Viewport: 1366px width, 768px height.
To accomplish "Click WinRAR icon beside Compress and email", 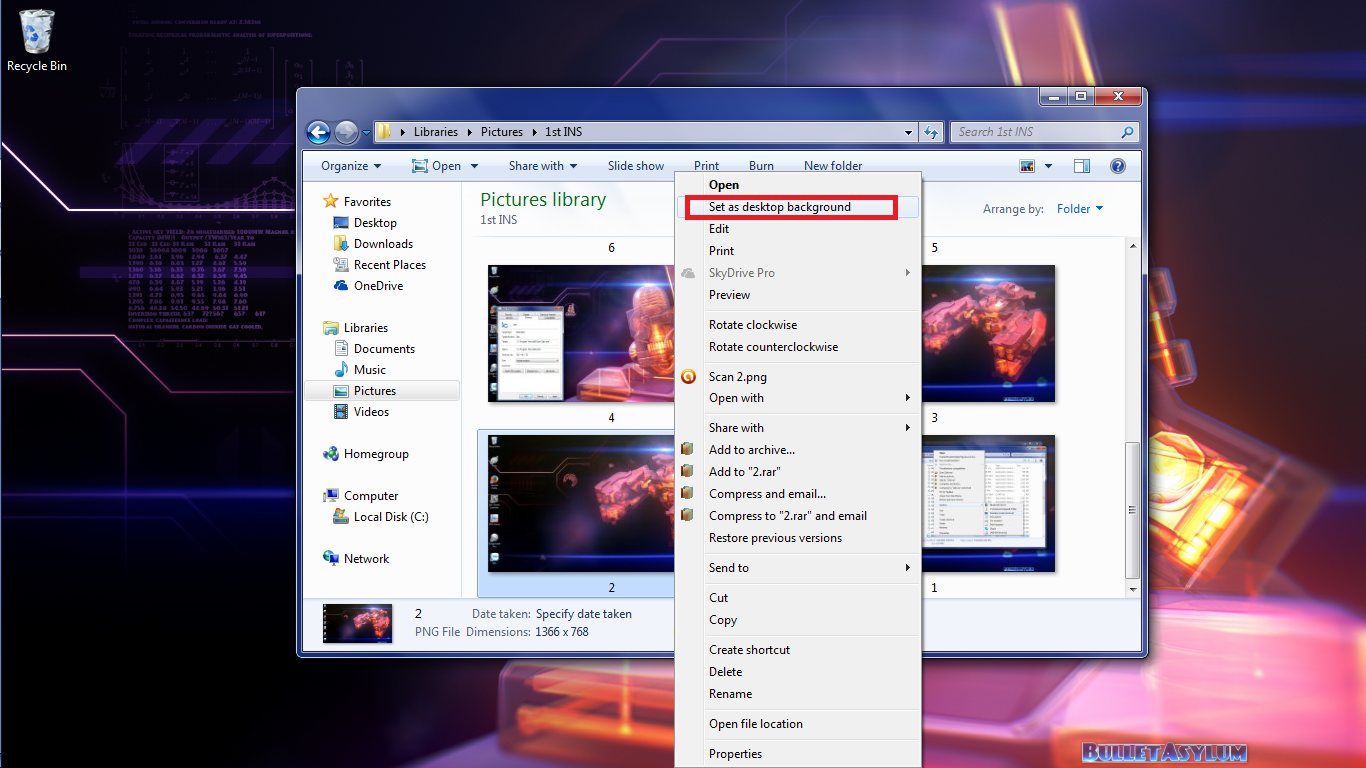I will coord(688,494).
